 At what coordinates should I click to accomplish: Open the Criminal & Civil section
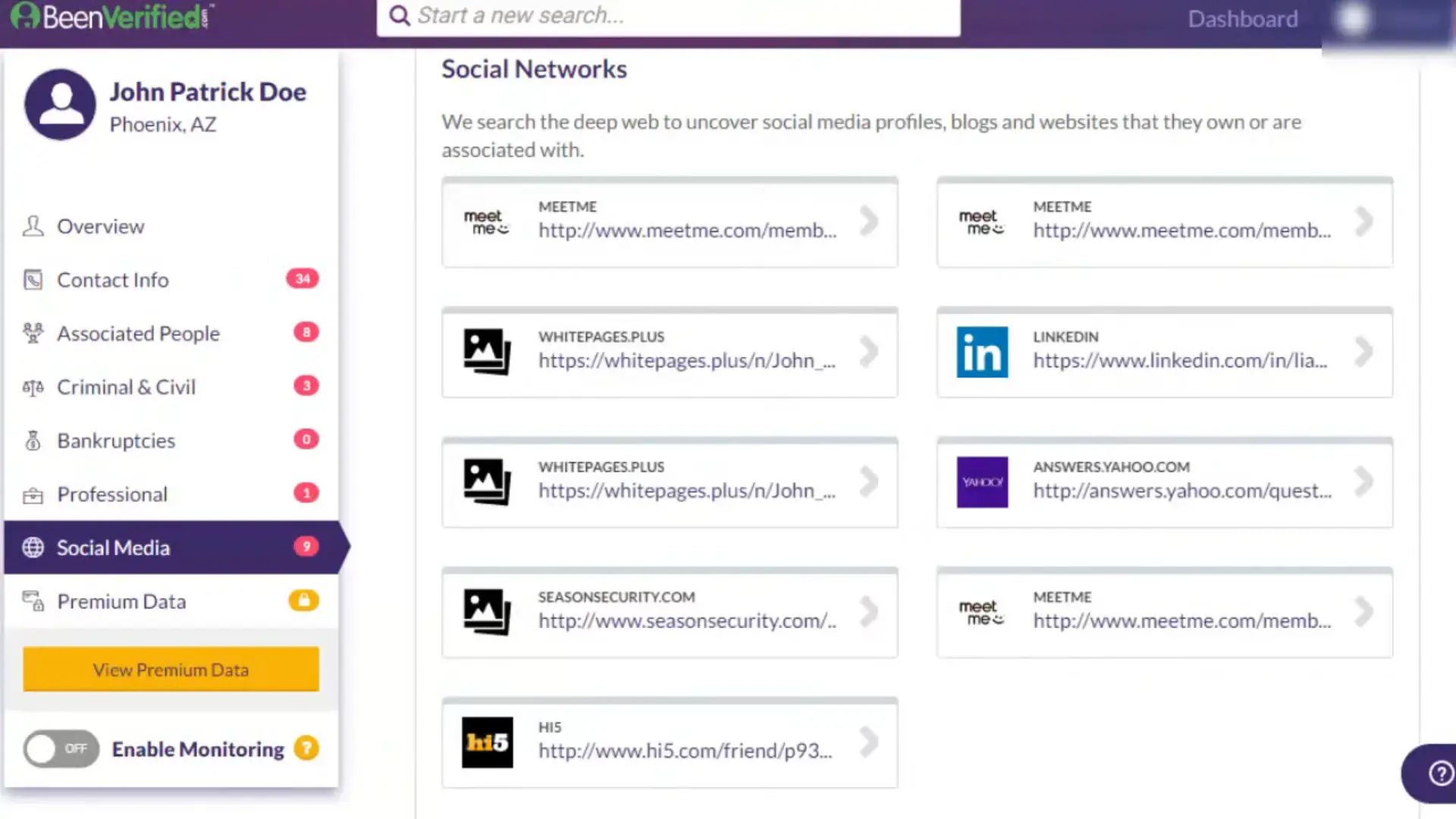coord(171,388)
